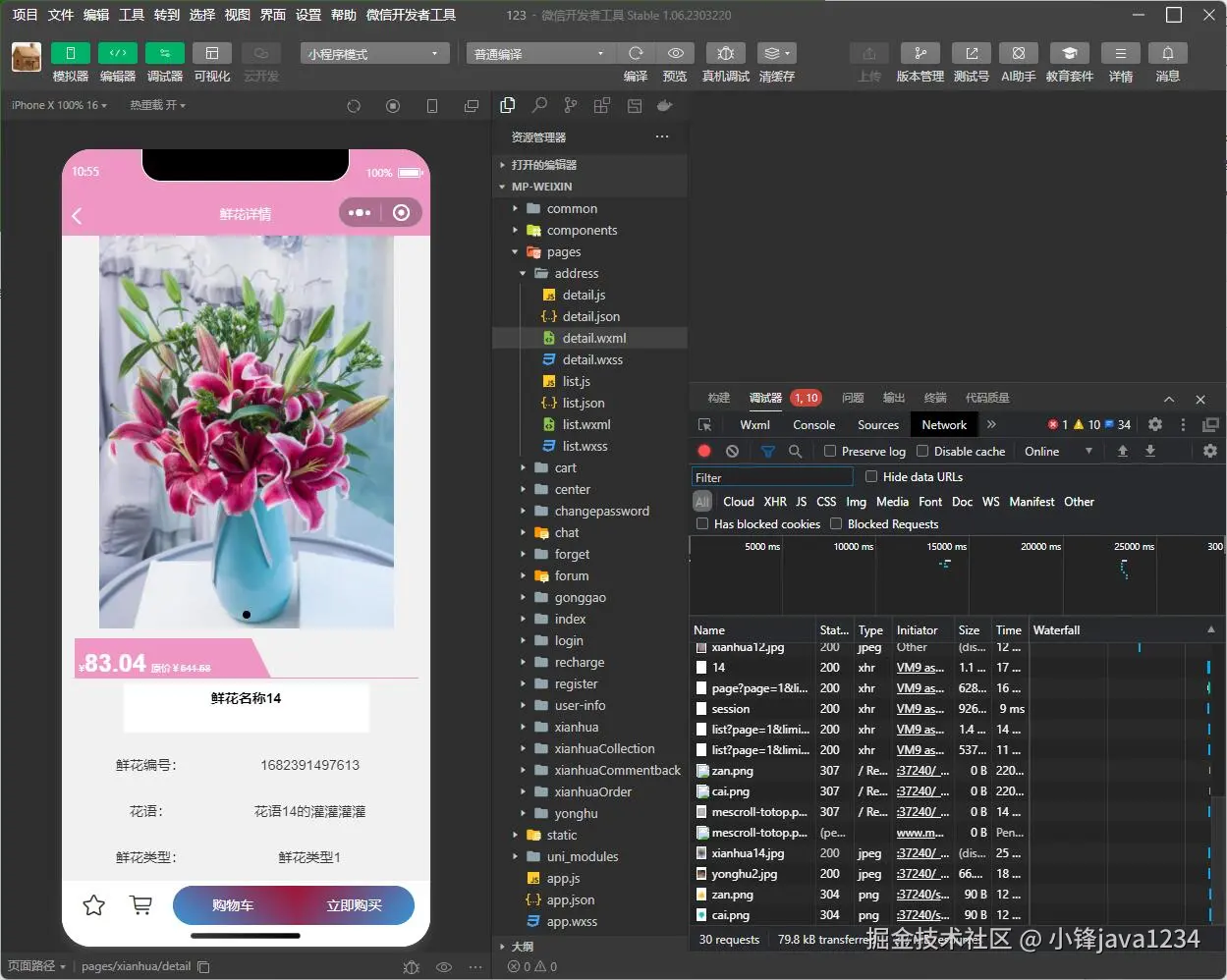Expand the xianhua folder
Image resolution: width=1227 pixels, height=980 pixels.
(x=576, y=727)
